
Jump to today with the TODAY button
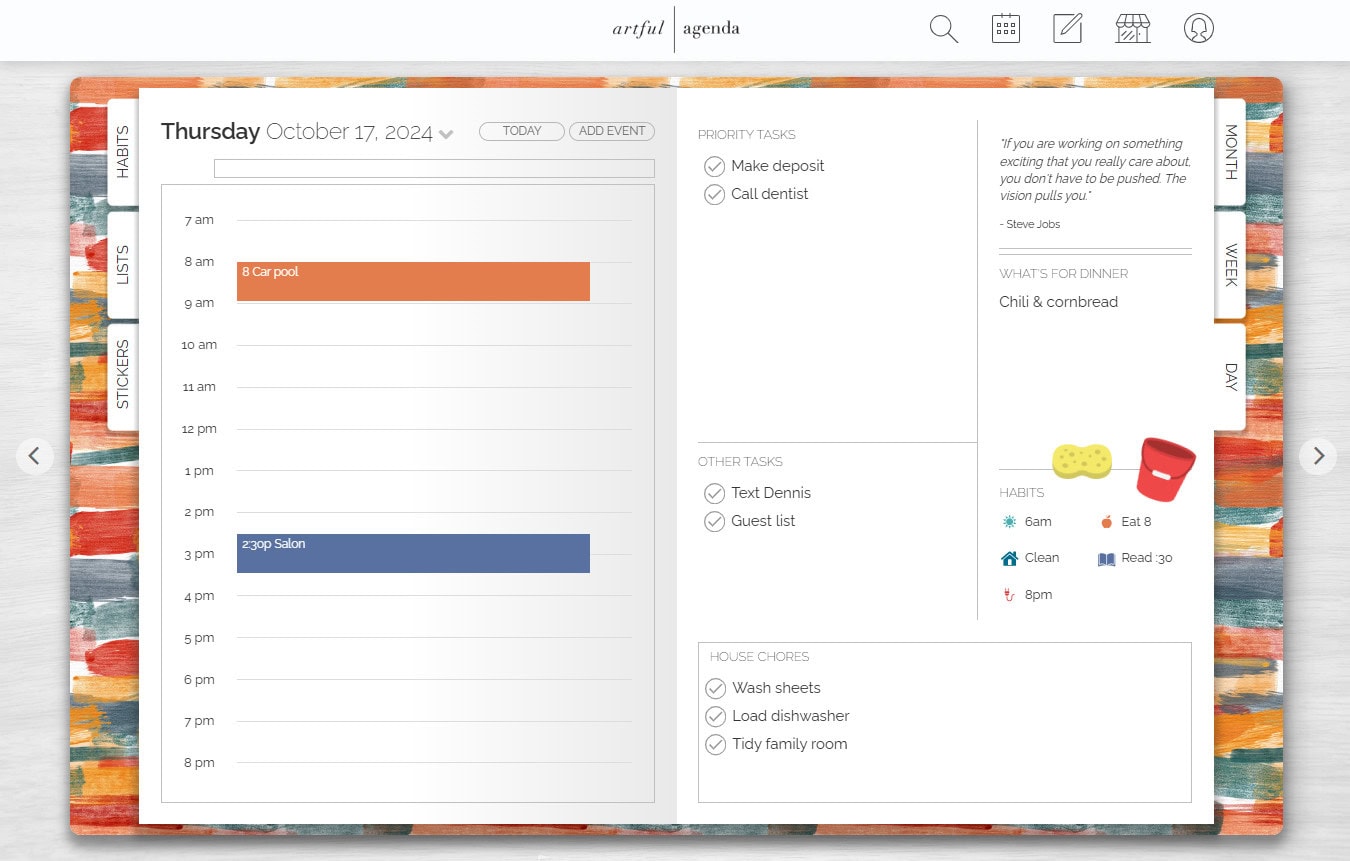pos(521,130)
